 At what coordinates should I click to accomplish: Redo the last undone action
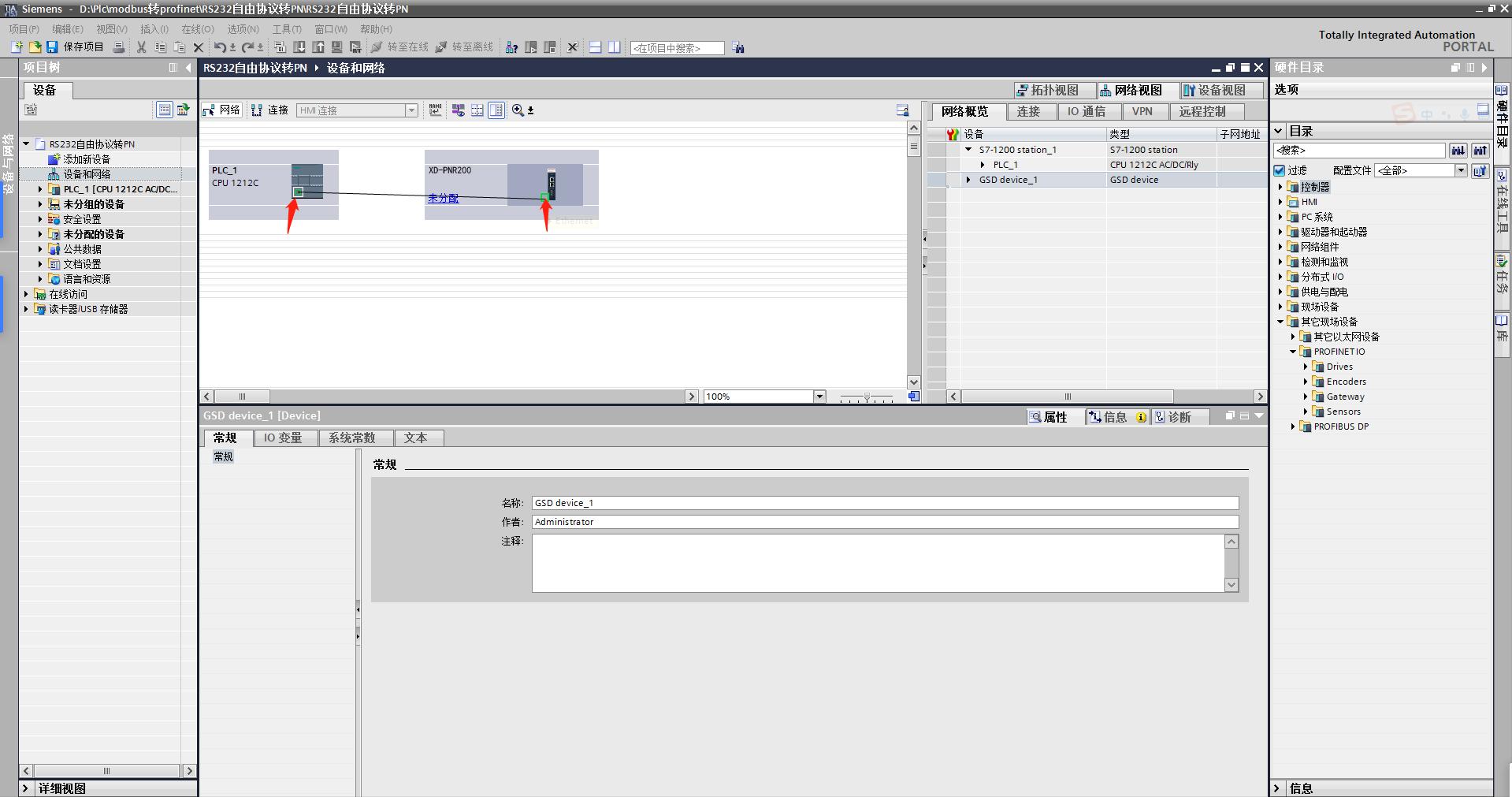(249, 47)
